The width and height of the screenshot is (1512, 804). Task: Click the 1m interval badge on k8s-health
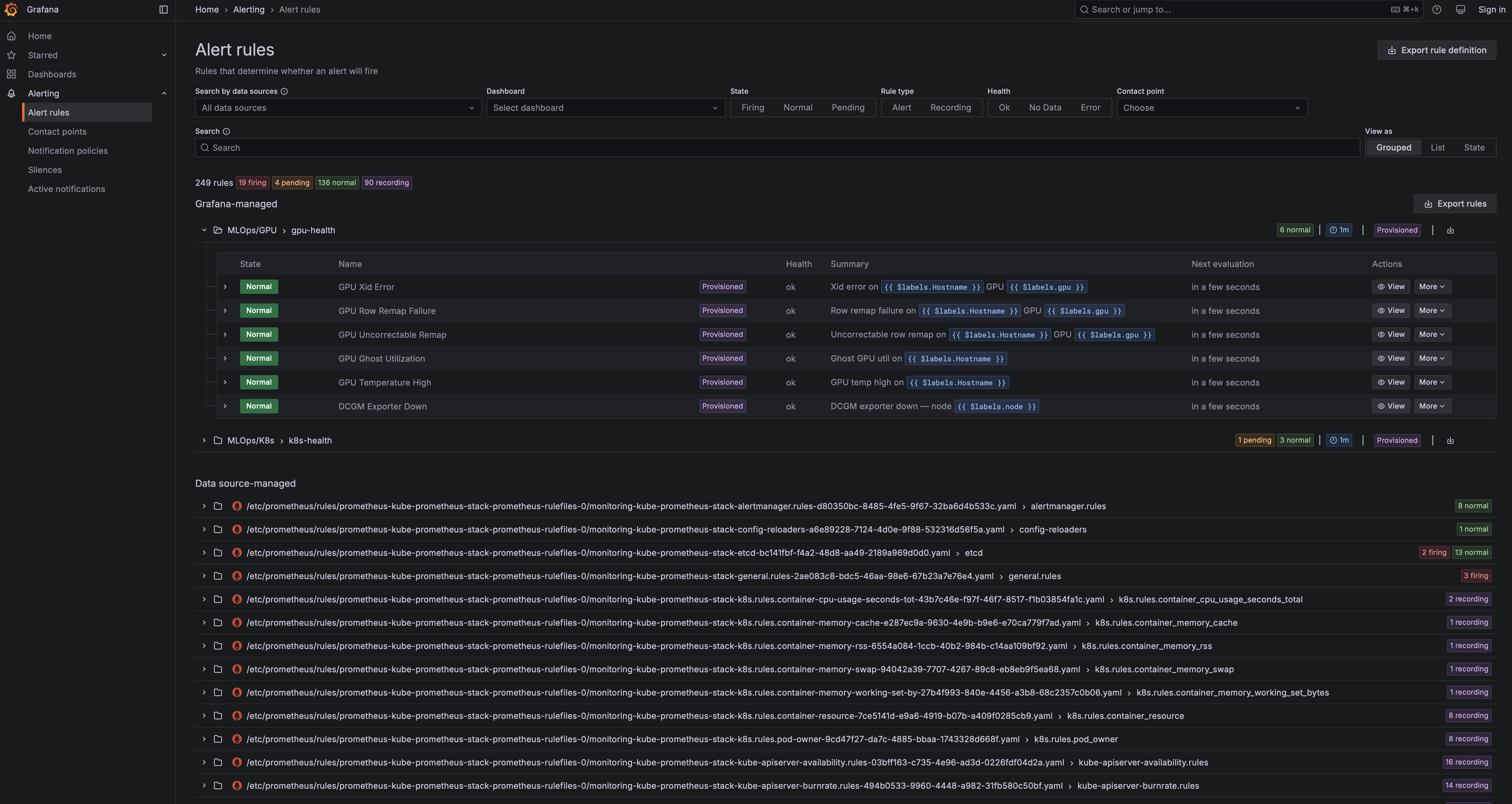click(1339, 441)
